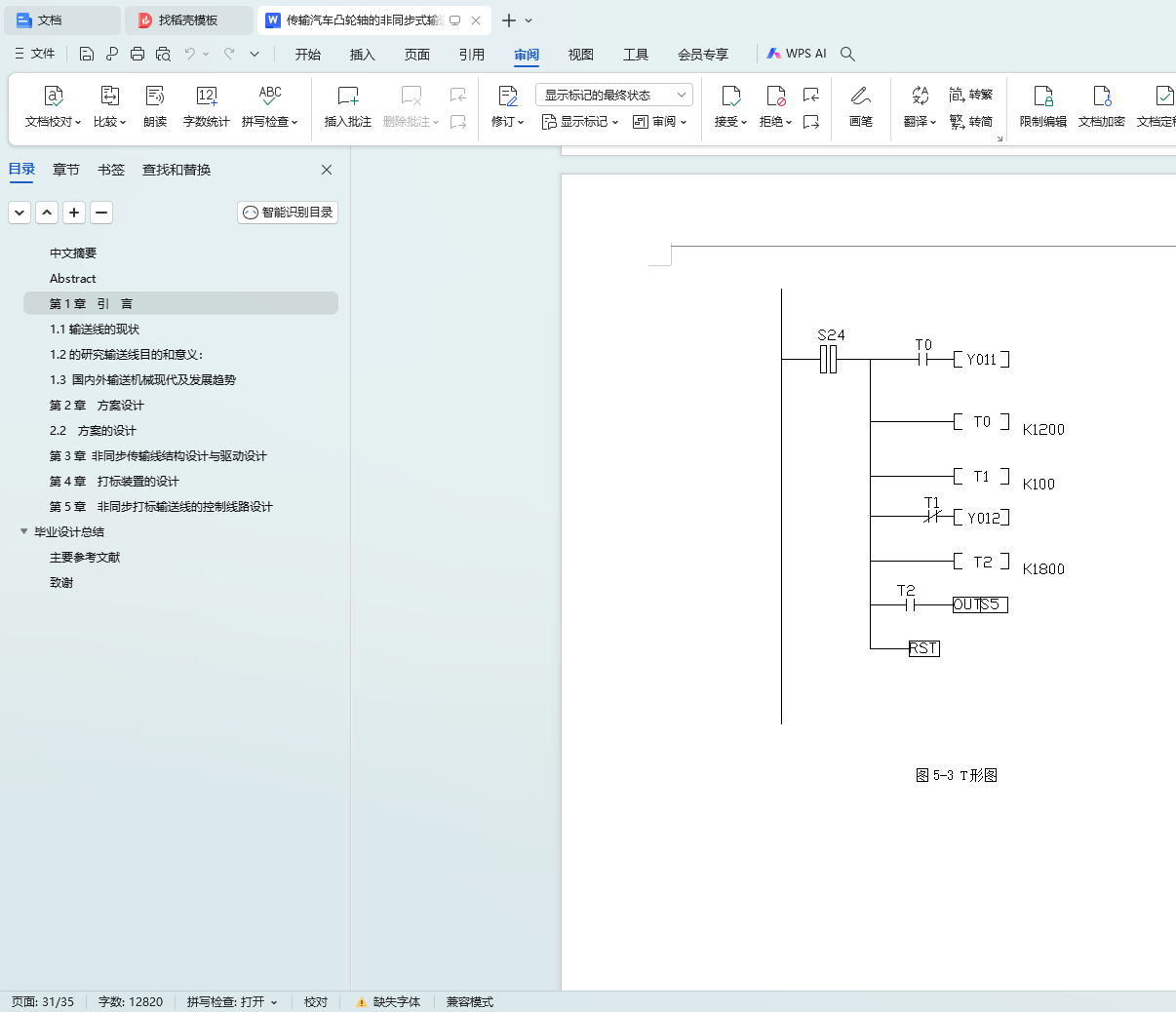Click the save icon in quick toolbar

[x=87, y=54]
